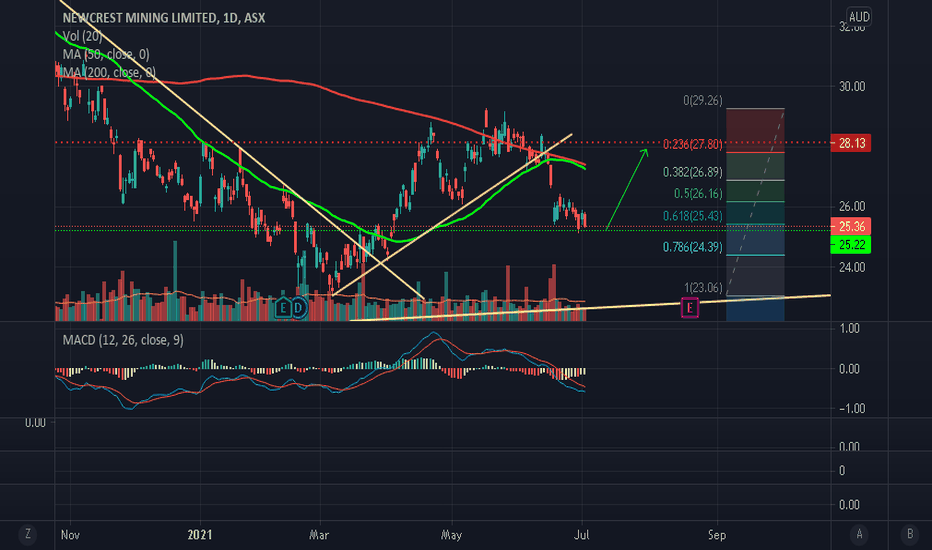Click the 24.00 price axis label
932x550 pixels.
pos(852,267)
